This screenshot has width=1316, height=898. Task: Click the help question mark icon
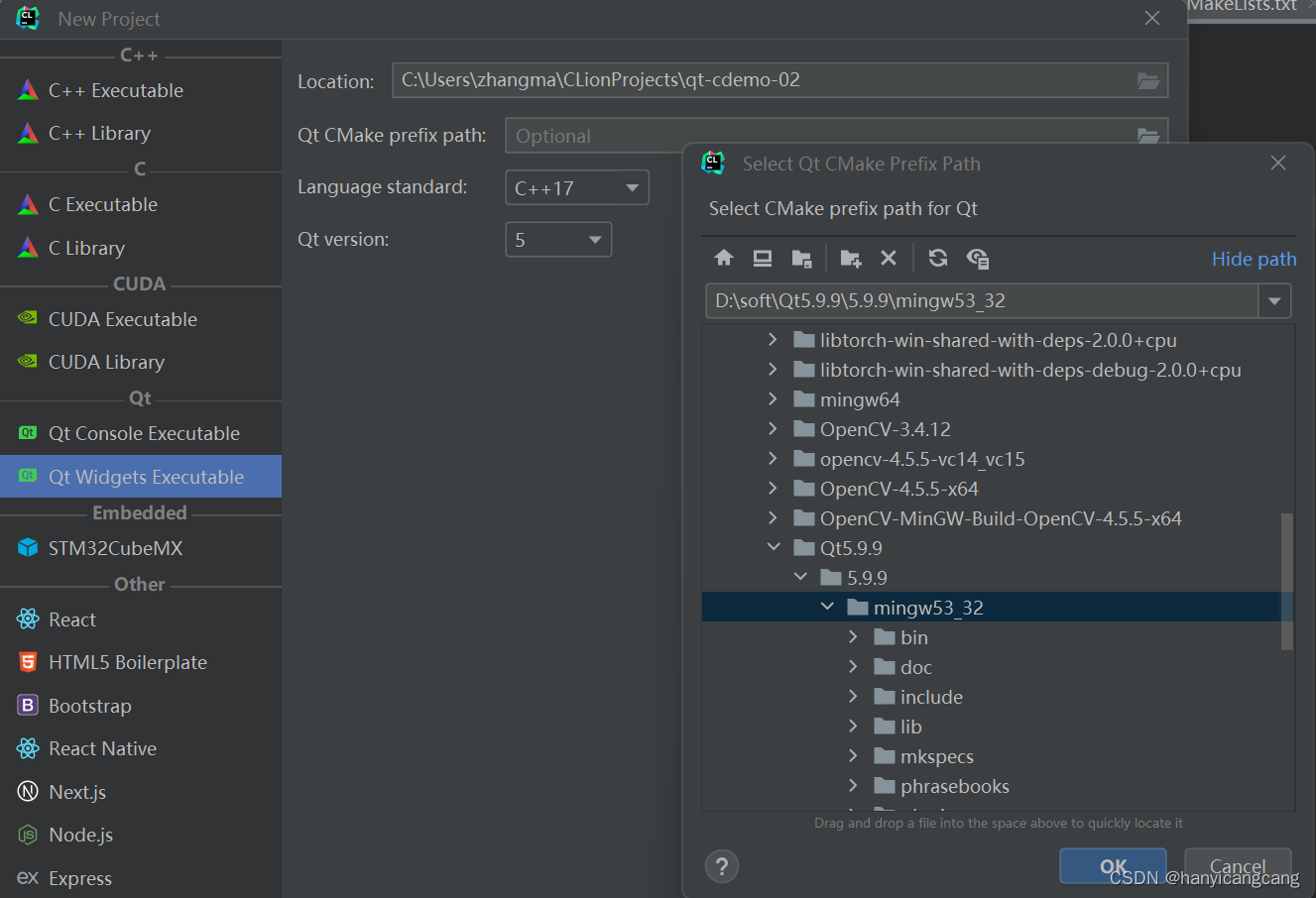pyautogui.click(x=721, y=865)
